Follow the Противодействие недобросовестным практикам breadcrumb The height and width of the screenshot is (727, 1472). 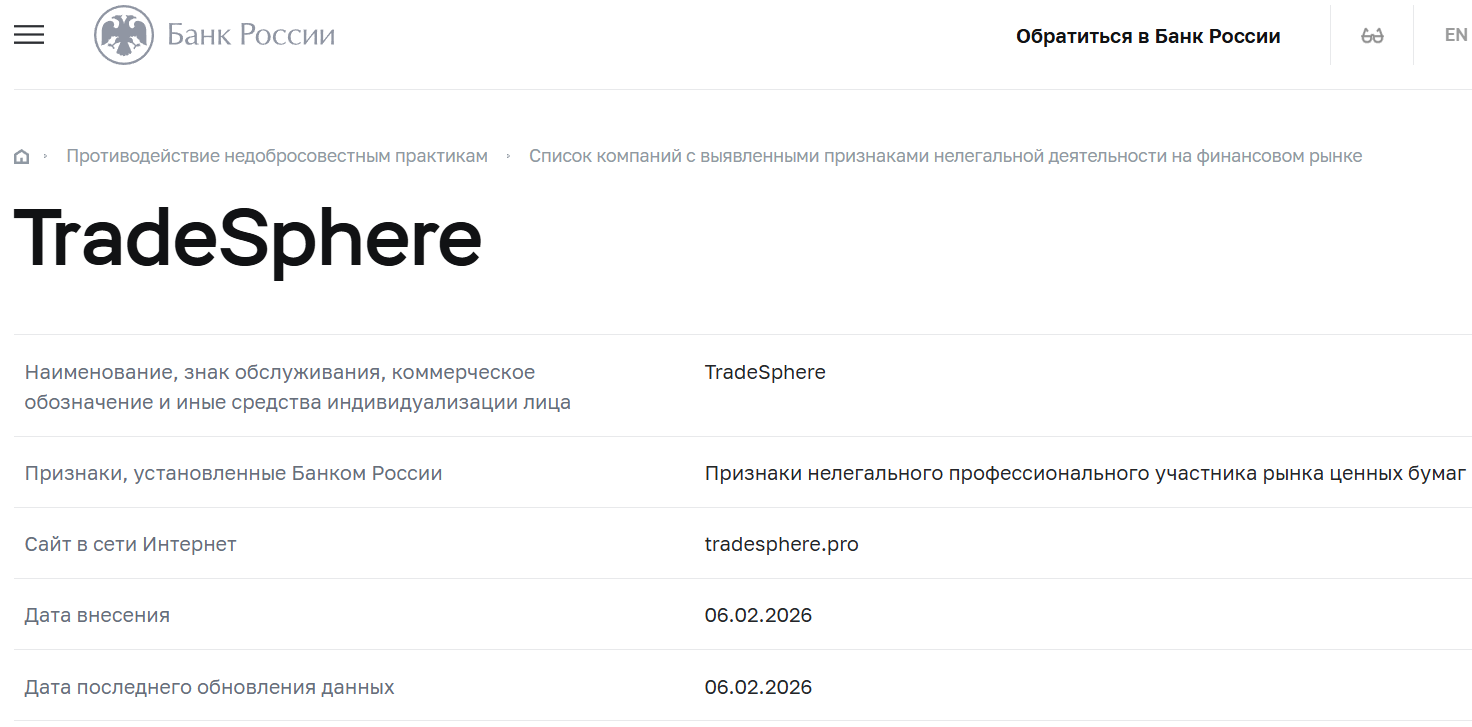pyautogui.click(x=276, y=155)
